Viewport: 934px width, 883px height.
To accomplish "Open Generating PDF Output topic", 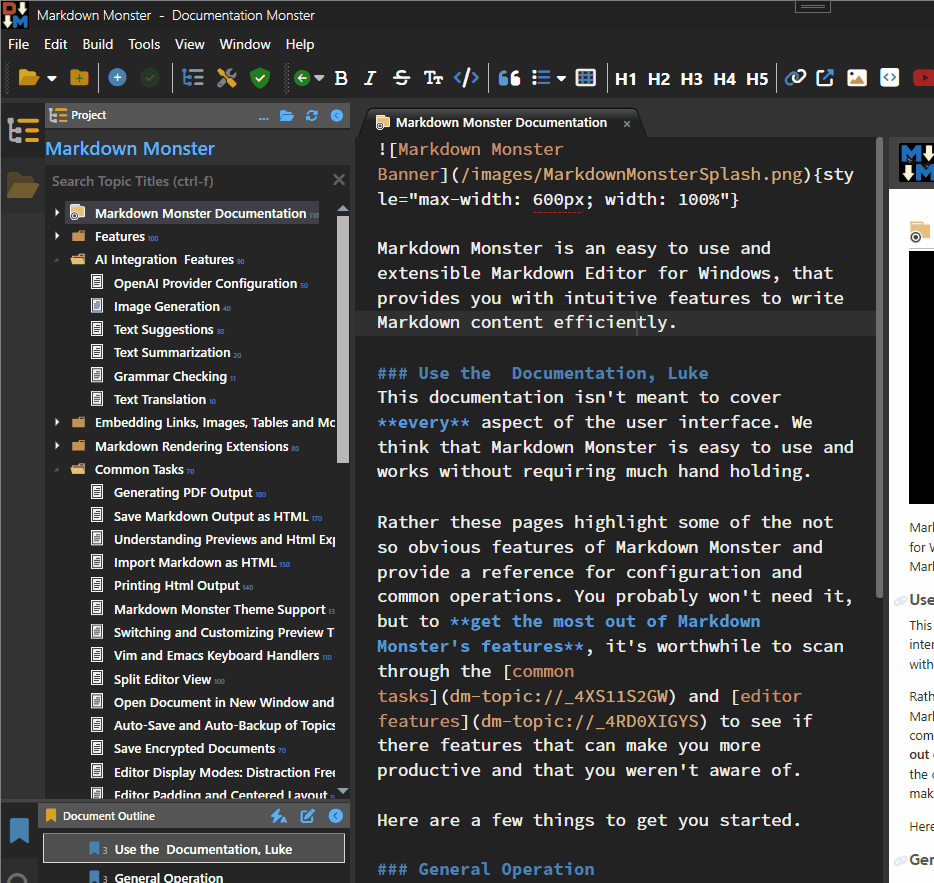I will (183, 493).
